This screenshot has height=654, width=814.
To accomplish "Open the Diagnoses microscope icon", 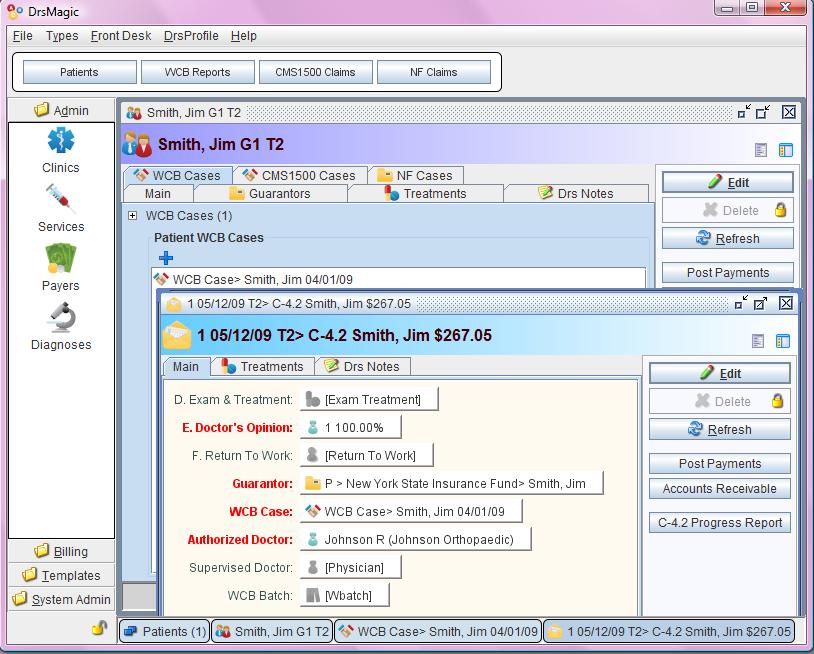I will [61, 317].
